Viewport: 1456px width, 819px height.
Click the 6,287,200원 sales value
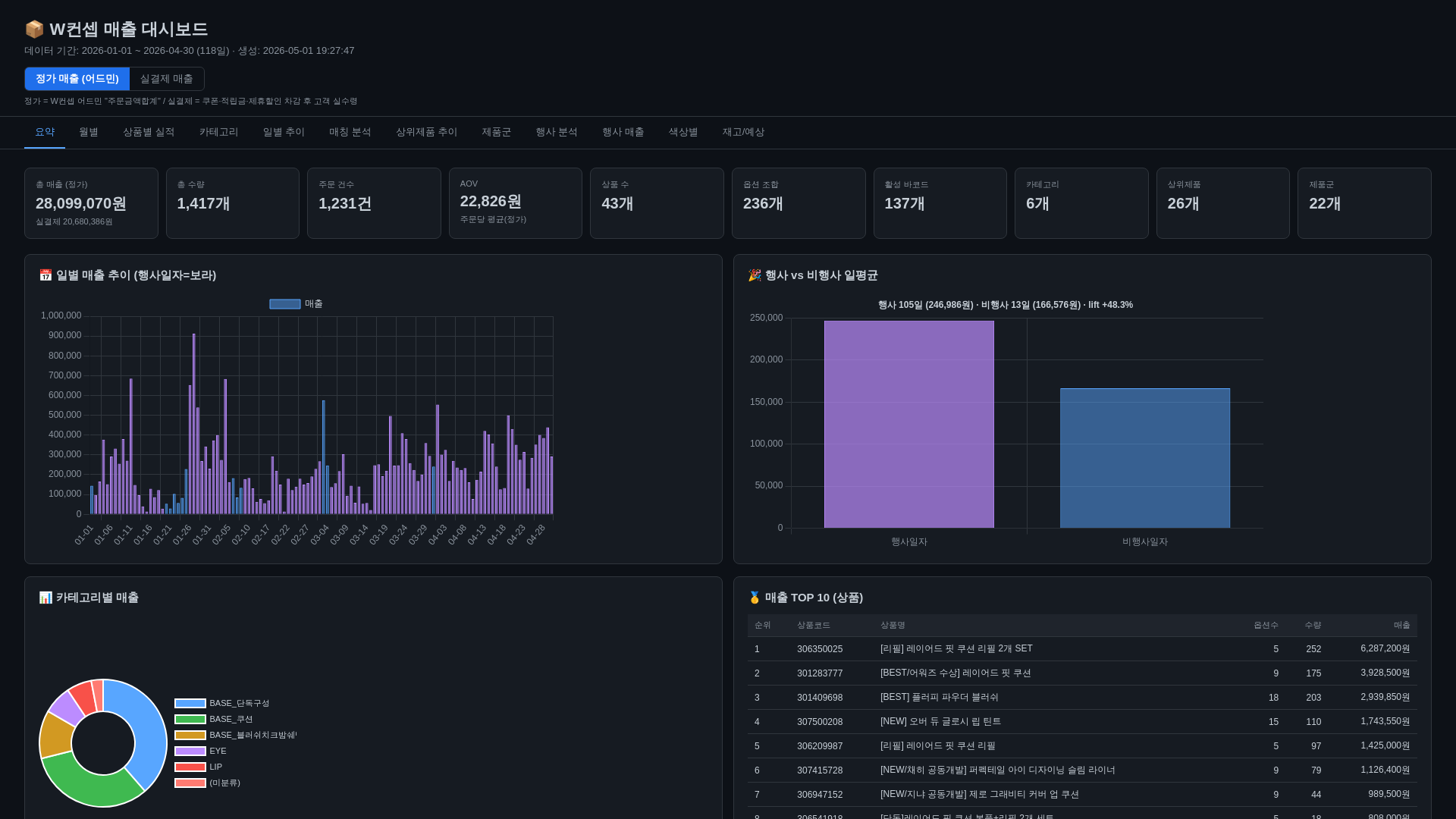point(1385,649)
